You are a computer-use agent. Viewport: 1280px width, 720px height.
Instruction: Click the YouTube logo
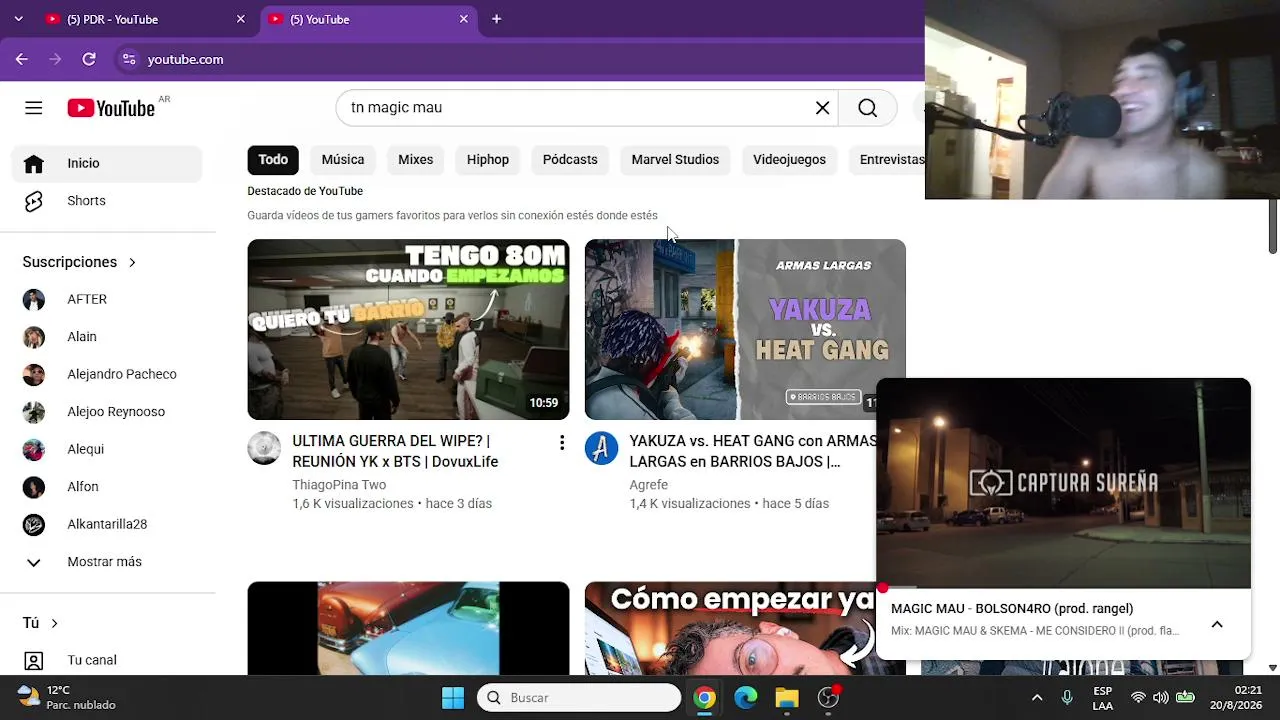pos(111,108)
